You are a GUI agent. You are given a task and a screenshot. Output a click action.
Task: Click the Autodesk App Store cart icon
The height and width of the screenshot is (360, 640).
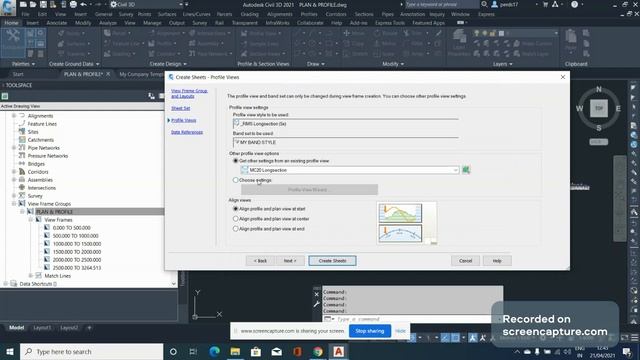click(545, 4)
